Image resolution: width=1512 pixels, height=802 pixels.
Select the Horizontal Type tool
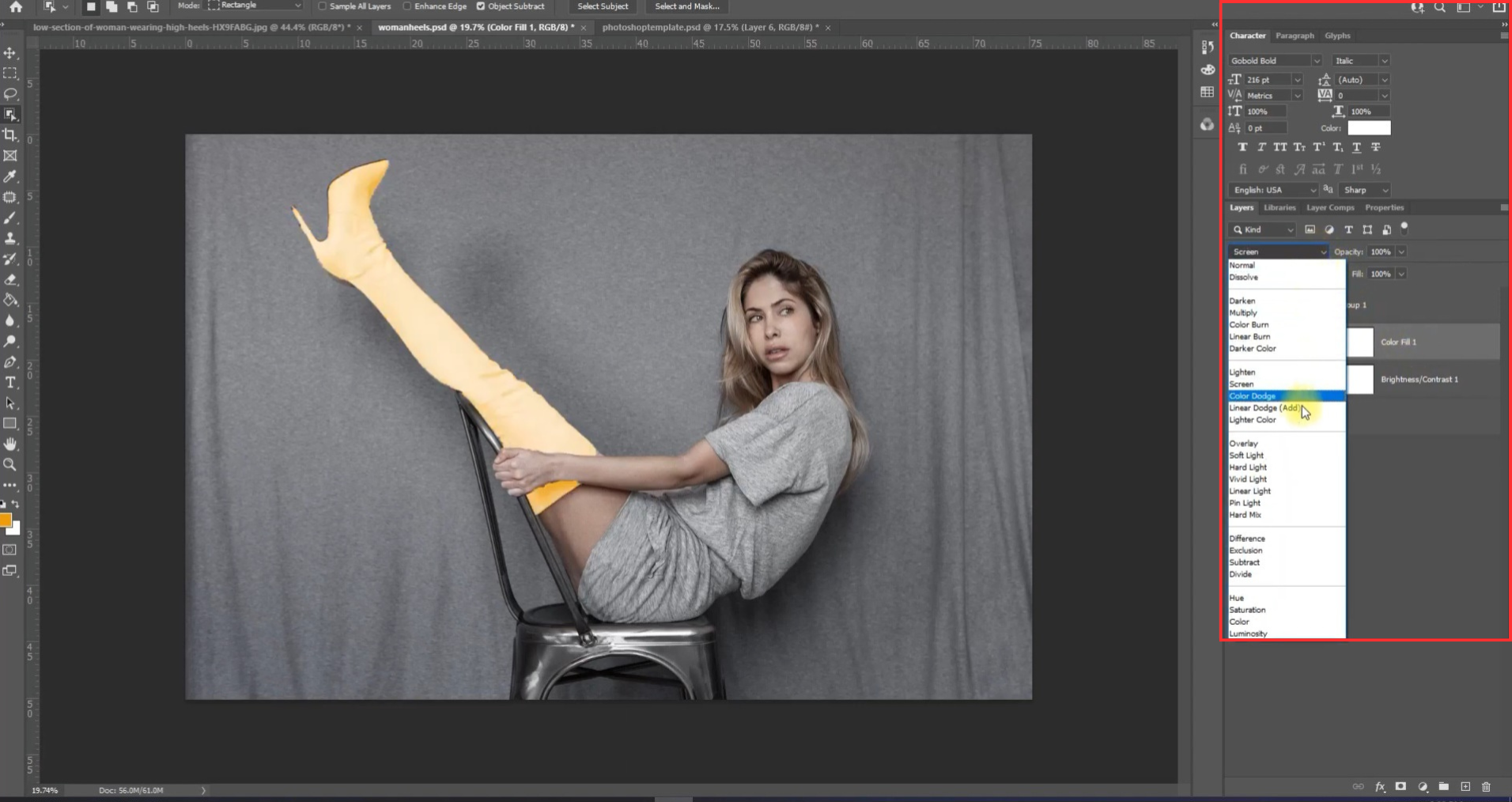pyautogui.click(x=10, y=383)
